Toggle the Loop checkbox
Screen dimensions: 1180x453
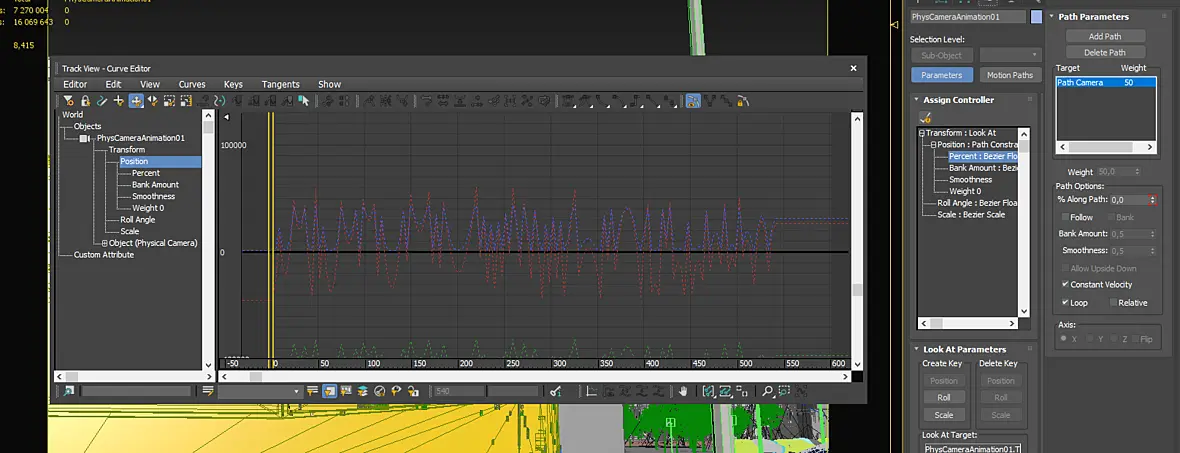[1065, 303]
